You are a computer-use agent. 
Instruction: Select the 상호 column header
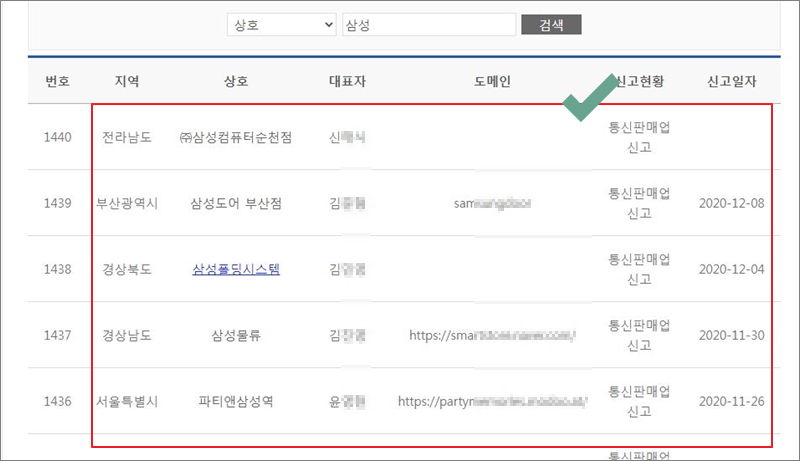tap(236, 81)
